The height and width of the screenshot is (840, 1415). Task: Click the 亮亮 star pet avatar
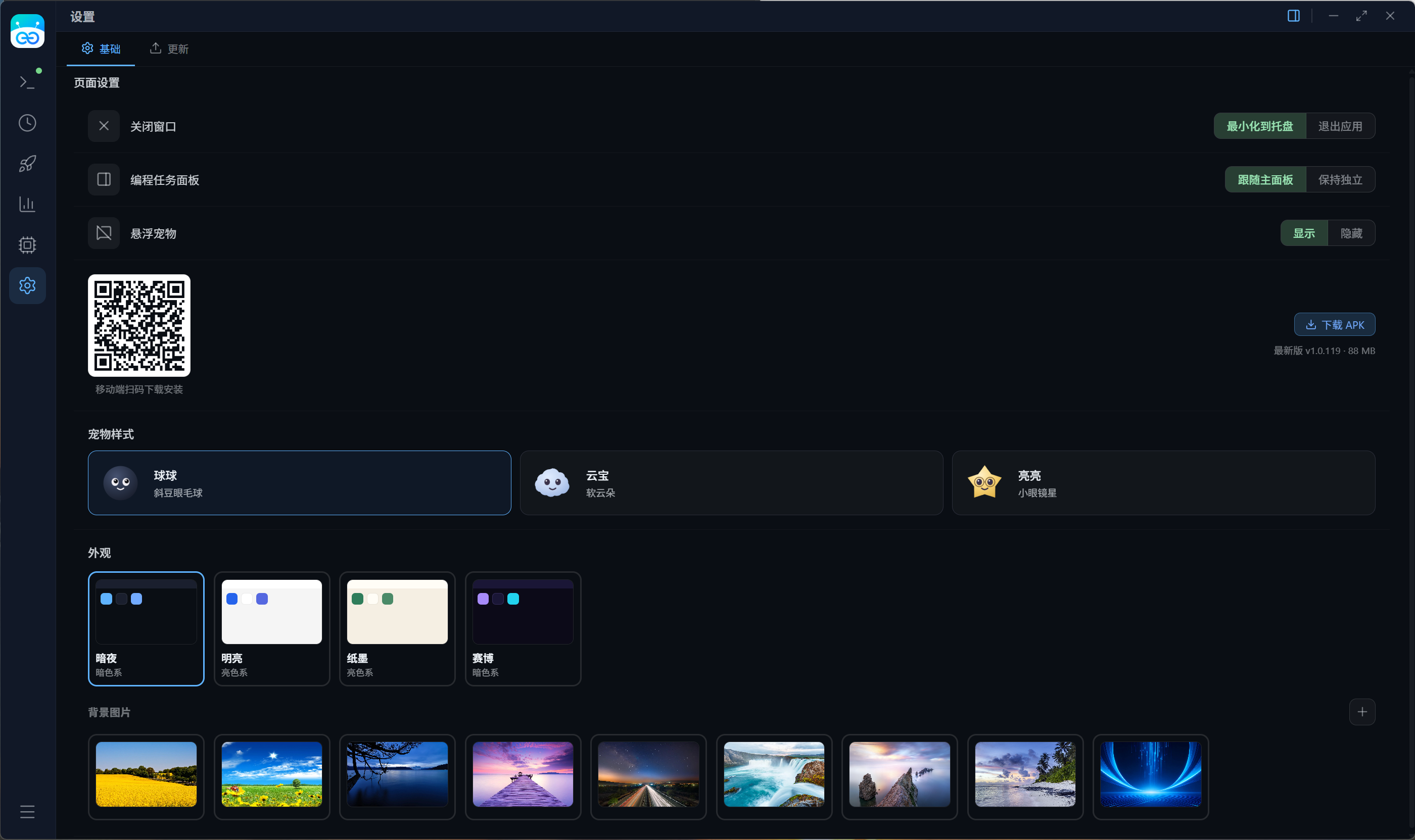(x=984, y=482)
